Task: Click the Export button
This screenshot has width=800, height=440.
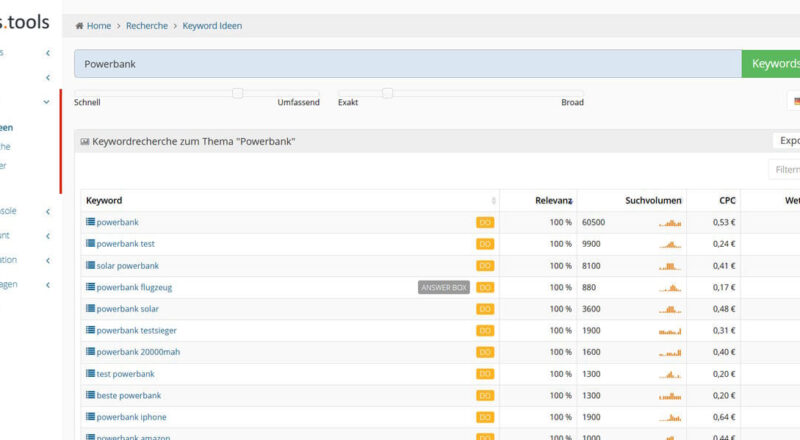Action: (x=787, y=140)
